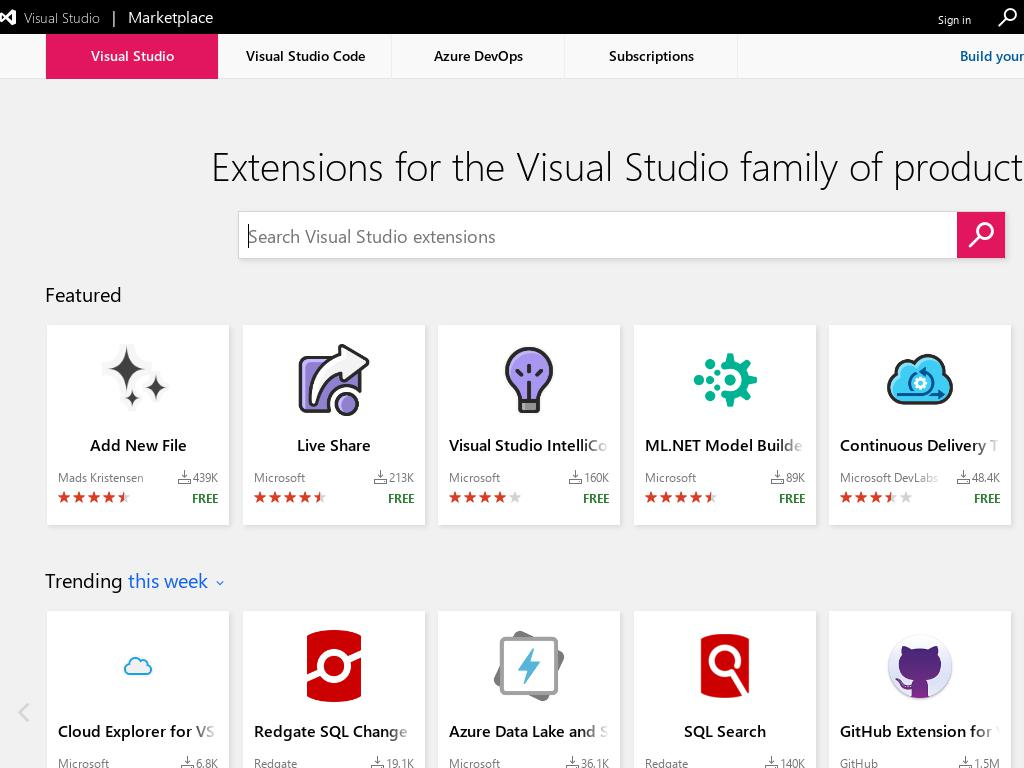Click the download icon beside 439K
The width and height of the screenshot is (1024, 768).
pos(184,477)
